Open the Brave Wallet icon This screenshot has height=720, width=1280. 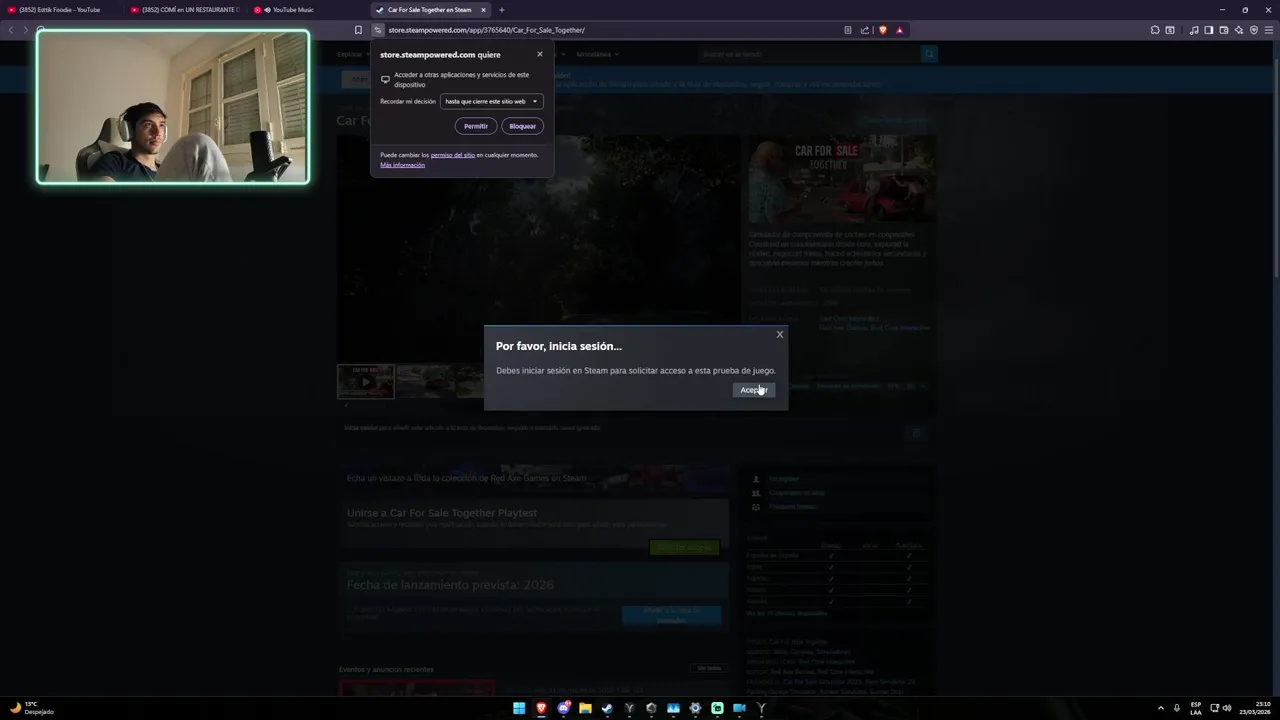click(x=1224, y=30)
